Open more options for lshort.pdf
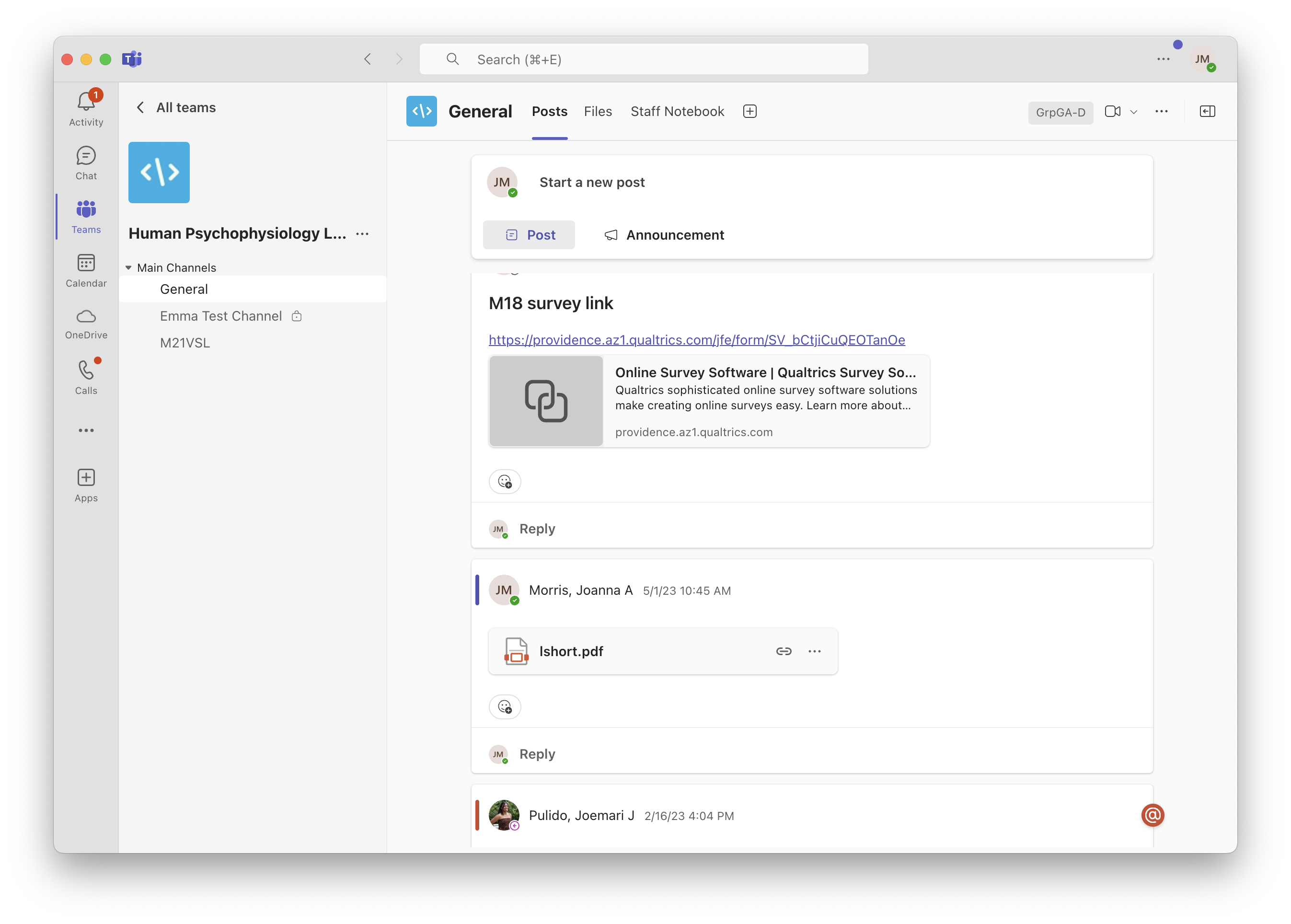This screenshot has height=924, width=1291. coord(814,651)
